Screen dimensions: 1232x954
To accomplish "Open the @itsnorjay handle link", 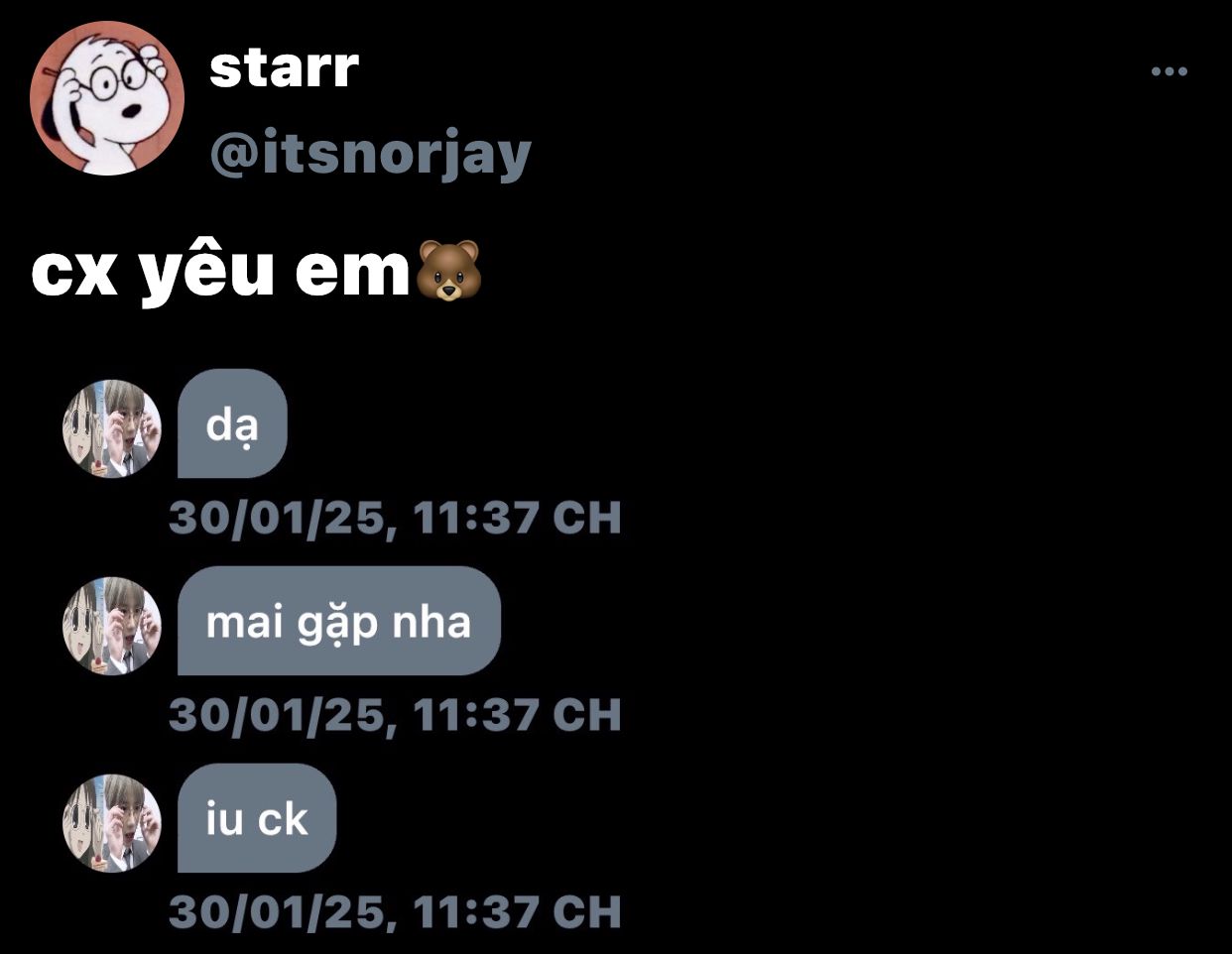I will pyautogui.click(x=371, y=154).
